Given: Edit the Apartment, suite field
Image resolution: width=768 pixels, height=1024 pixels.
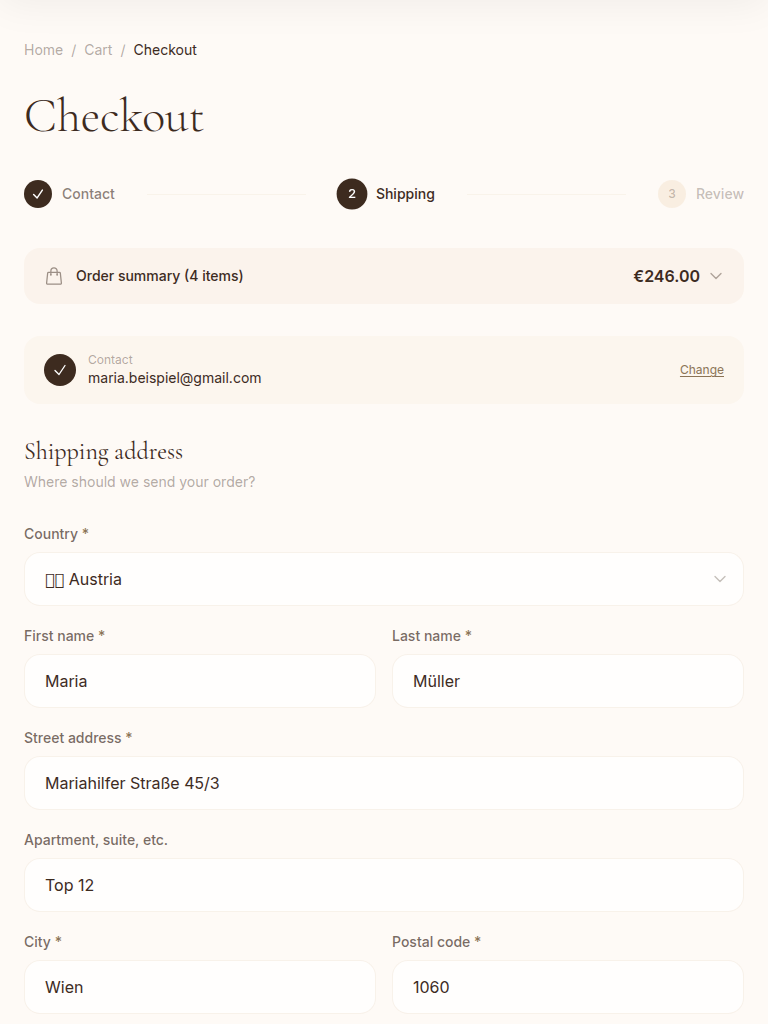Looking at the screenshot, I should click(384, 885).
